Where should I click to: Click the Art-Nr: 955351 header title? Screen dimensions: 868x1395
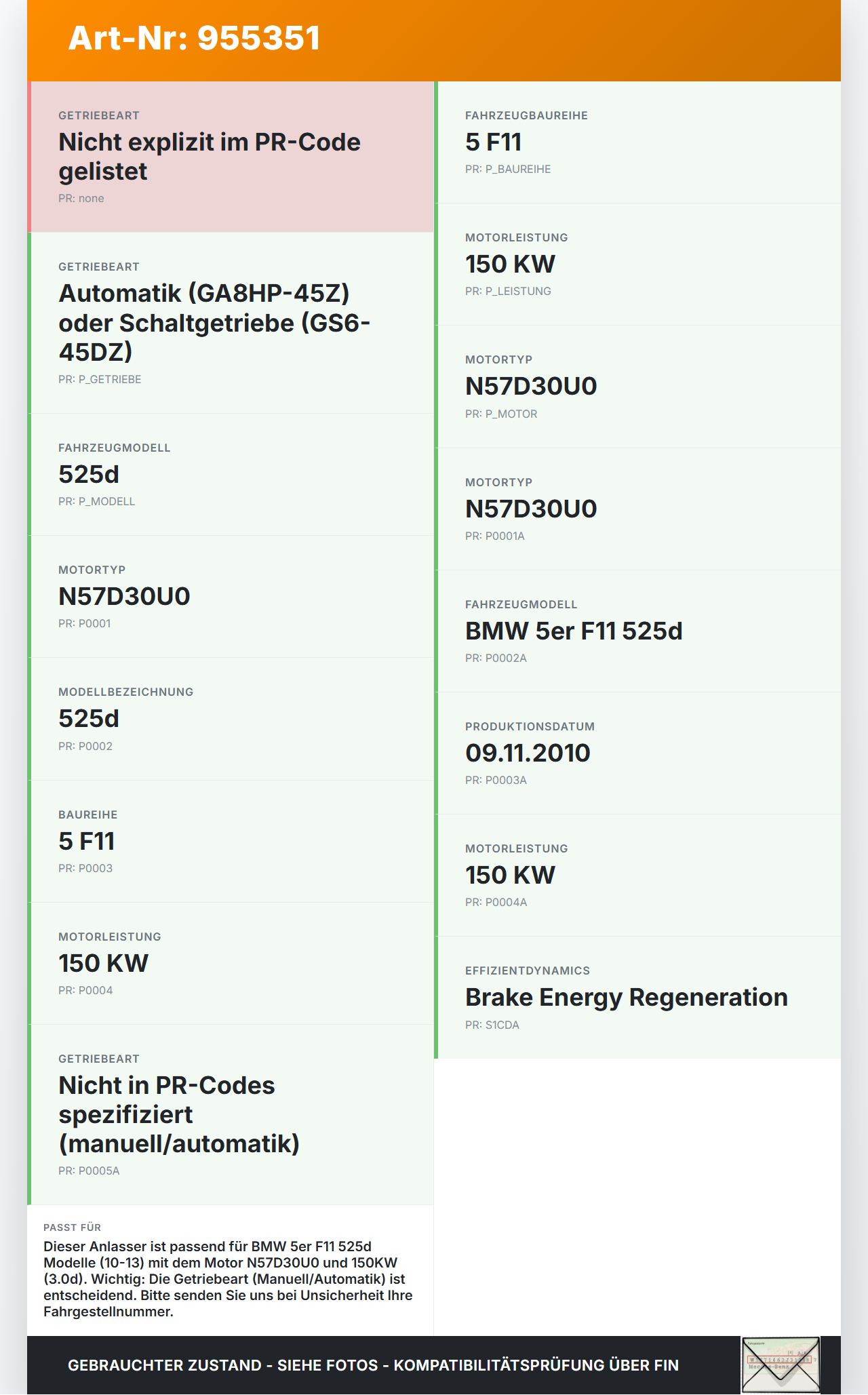tap(194, 38)
